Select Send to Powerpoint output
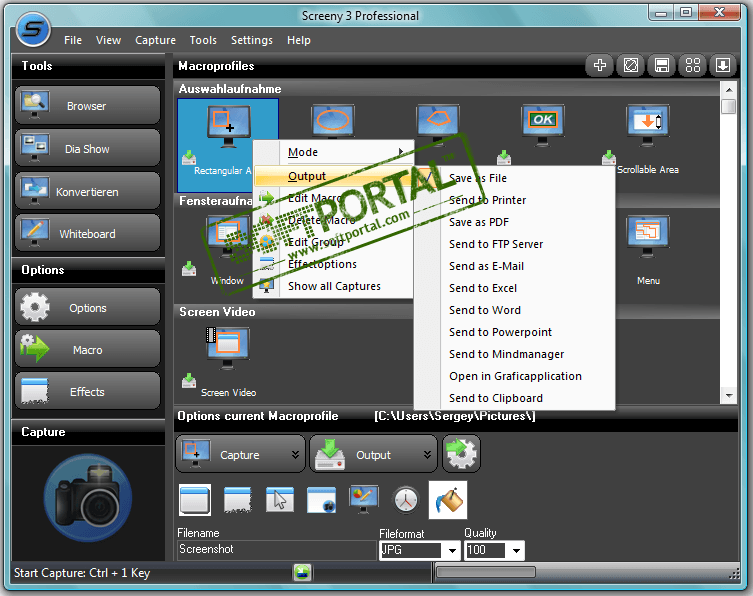 tap(514, 332)
